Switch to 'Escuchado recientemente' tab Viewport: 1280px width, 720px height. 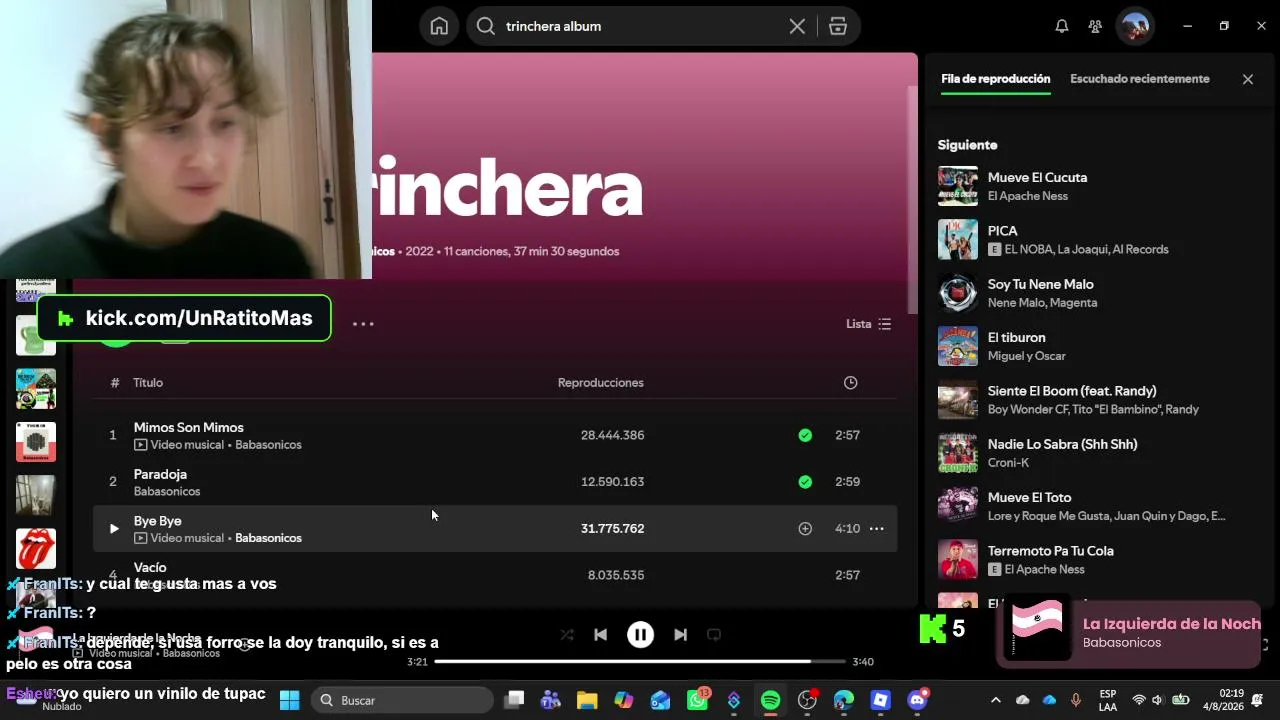tap(1139, 79)
